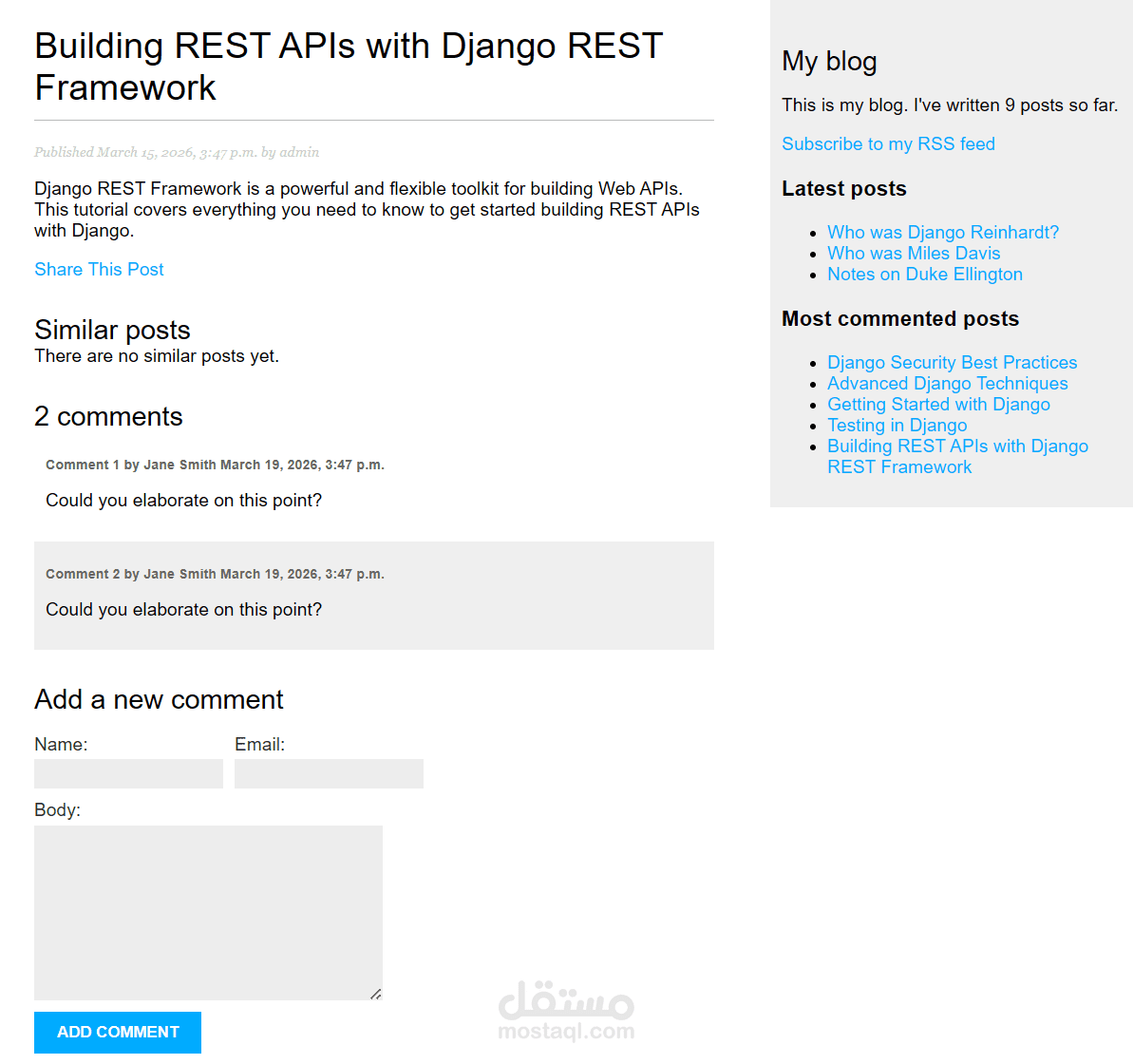Open the Who was Miles Davis post
1133x1064 pixels.
click(914, 253)
